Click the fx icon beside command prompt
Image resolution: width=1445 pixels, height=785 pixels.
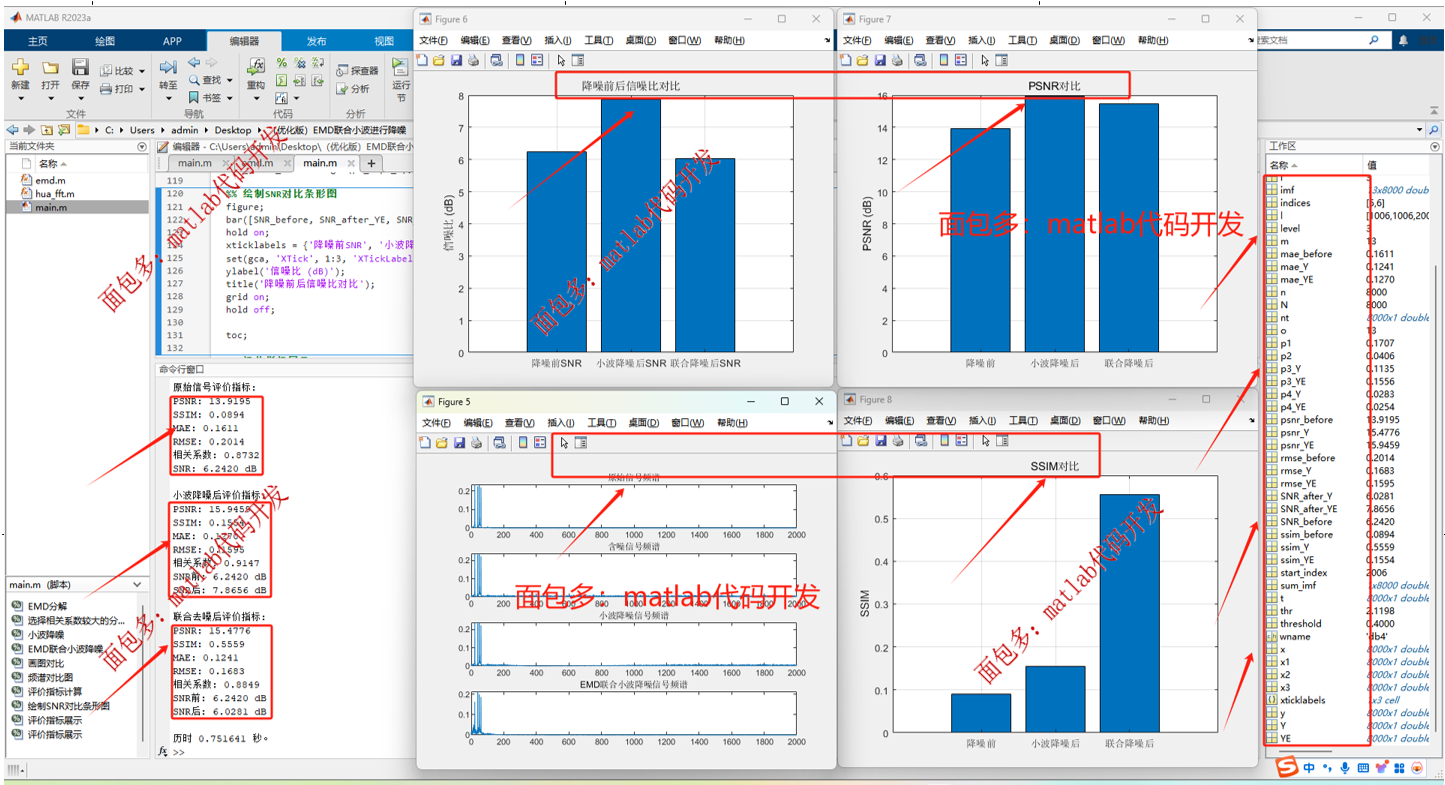[x=164, y=750]
